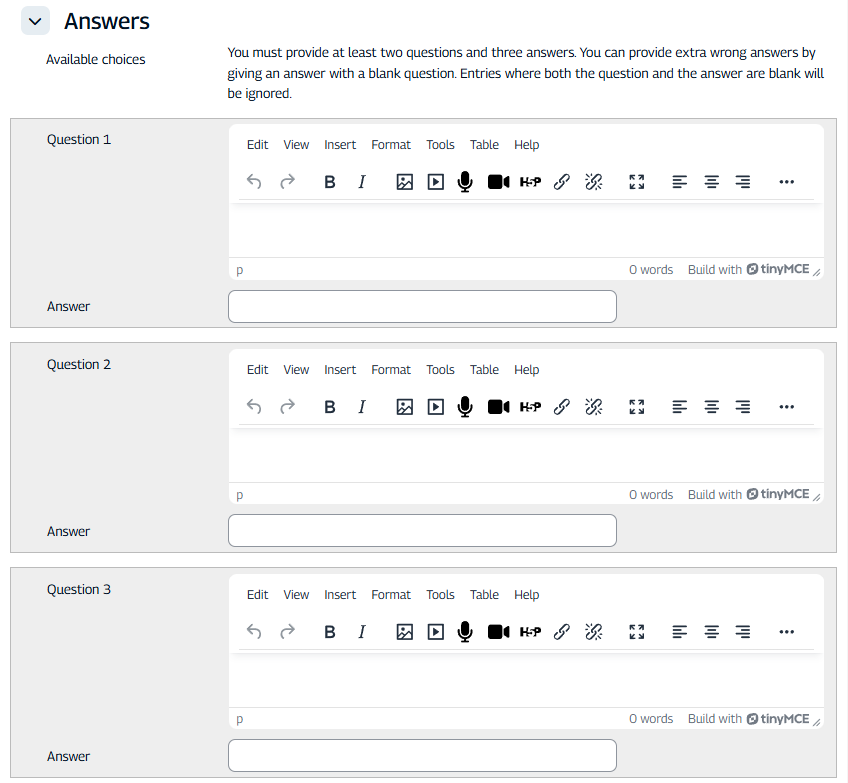
Task: Insert H5P content in Question 3 editor
Action: [530, 632]
